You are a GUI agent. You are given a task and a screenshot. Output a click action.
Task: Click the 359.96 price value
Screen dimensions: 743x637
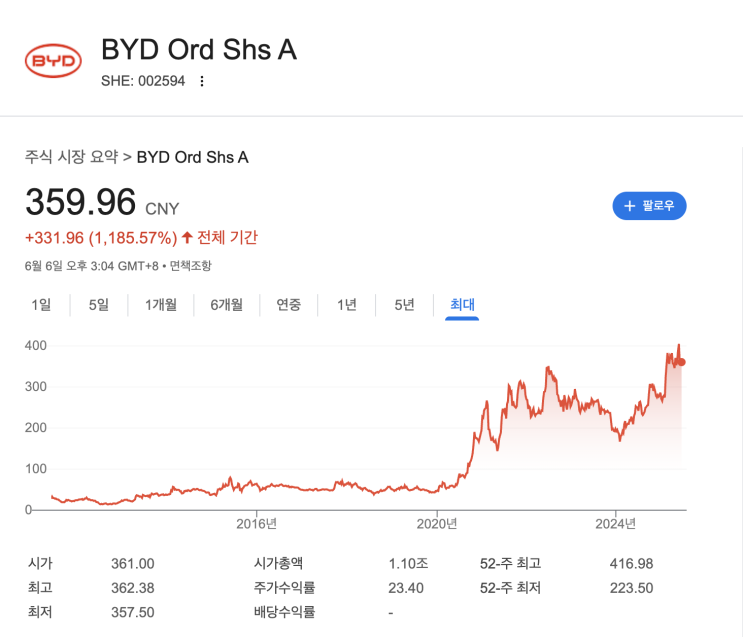tap(80, 203)
